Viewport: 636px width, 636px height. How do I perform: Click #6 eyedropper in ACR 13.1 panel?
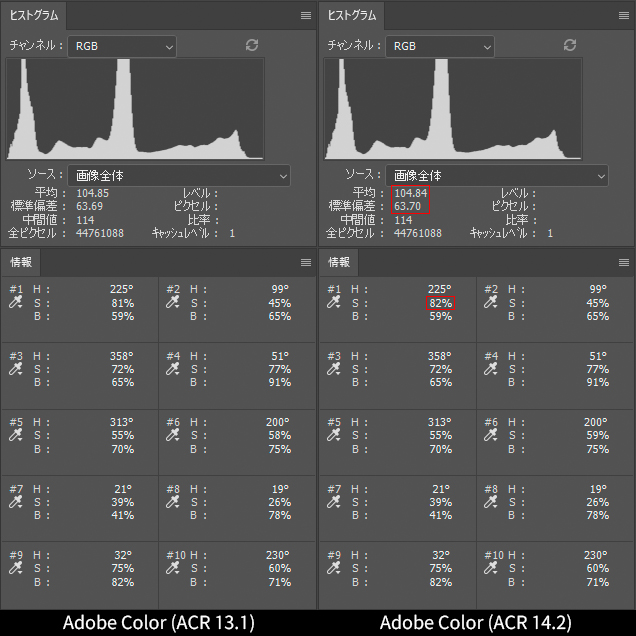172,435
